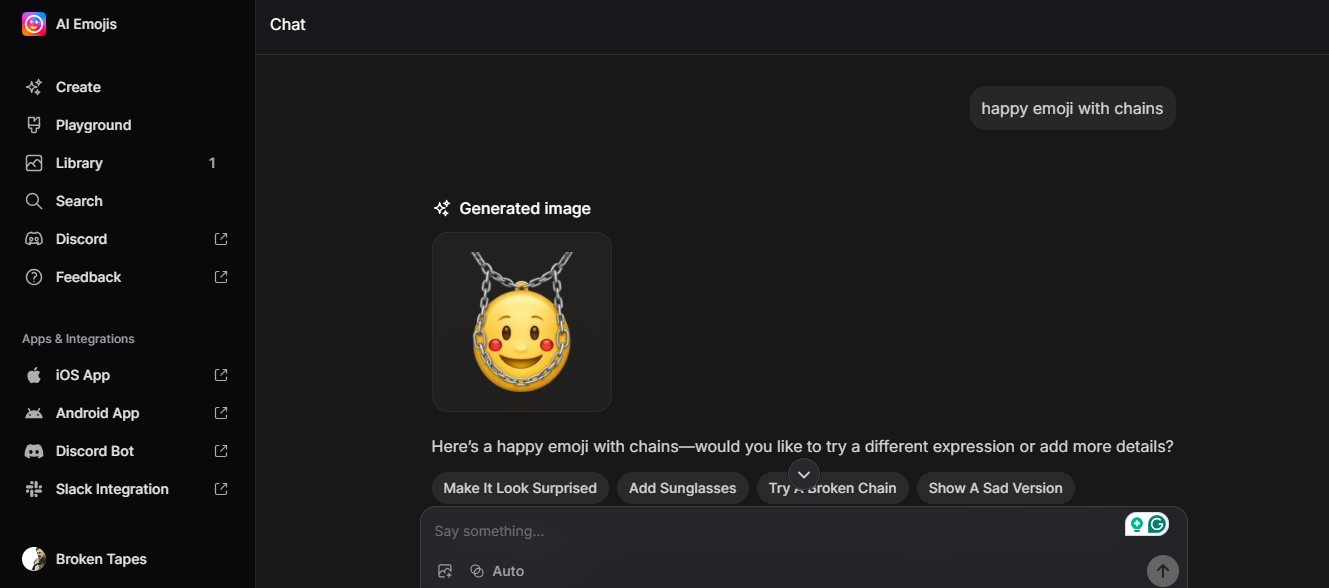Select the Apple icon next to iOS App
The height and width of the screenshot is (588, 1329).
coord(33,374)
